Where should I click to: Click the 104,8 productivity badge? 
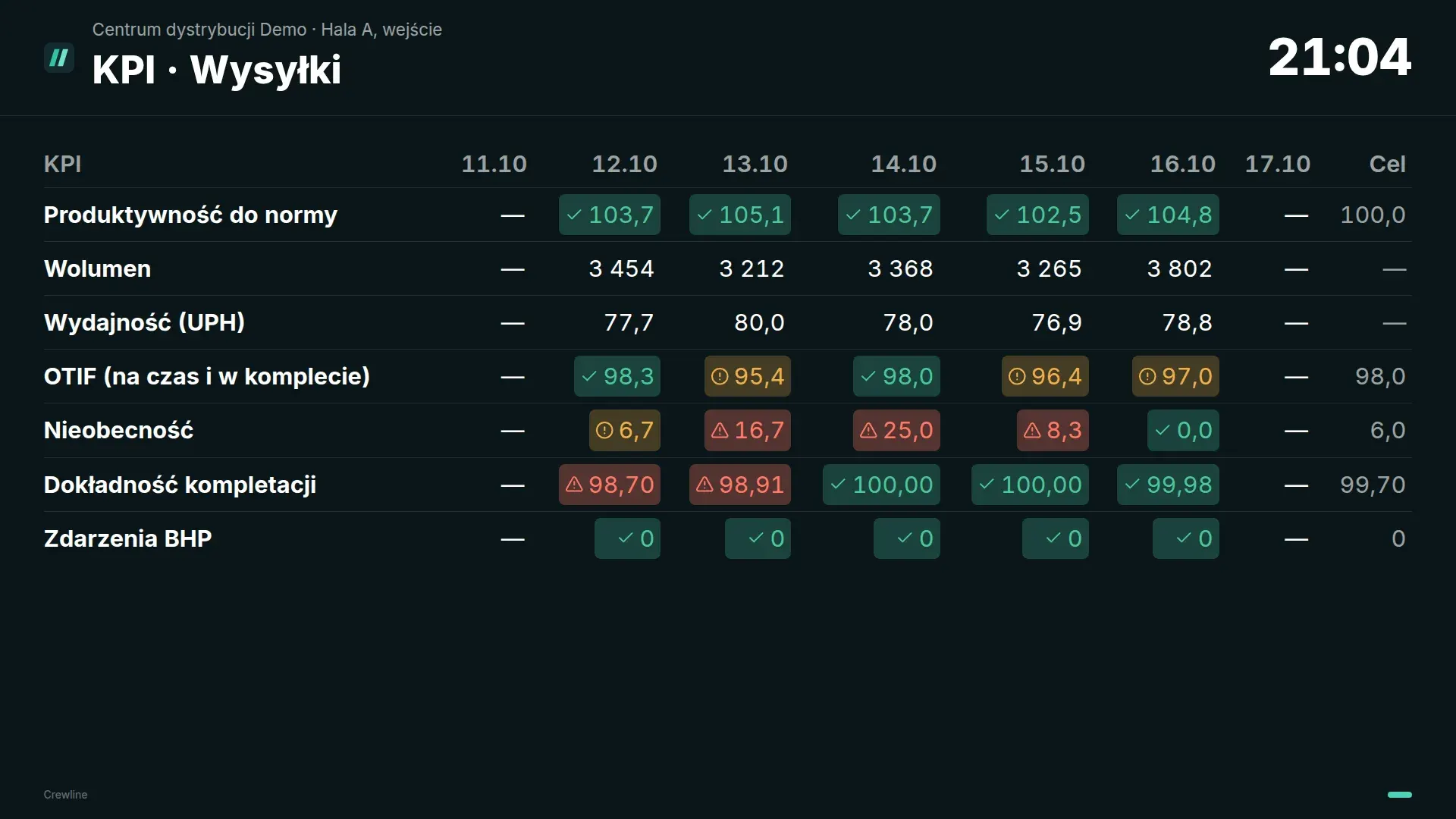1168,215
